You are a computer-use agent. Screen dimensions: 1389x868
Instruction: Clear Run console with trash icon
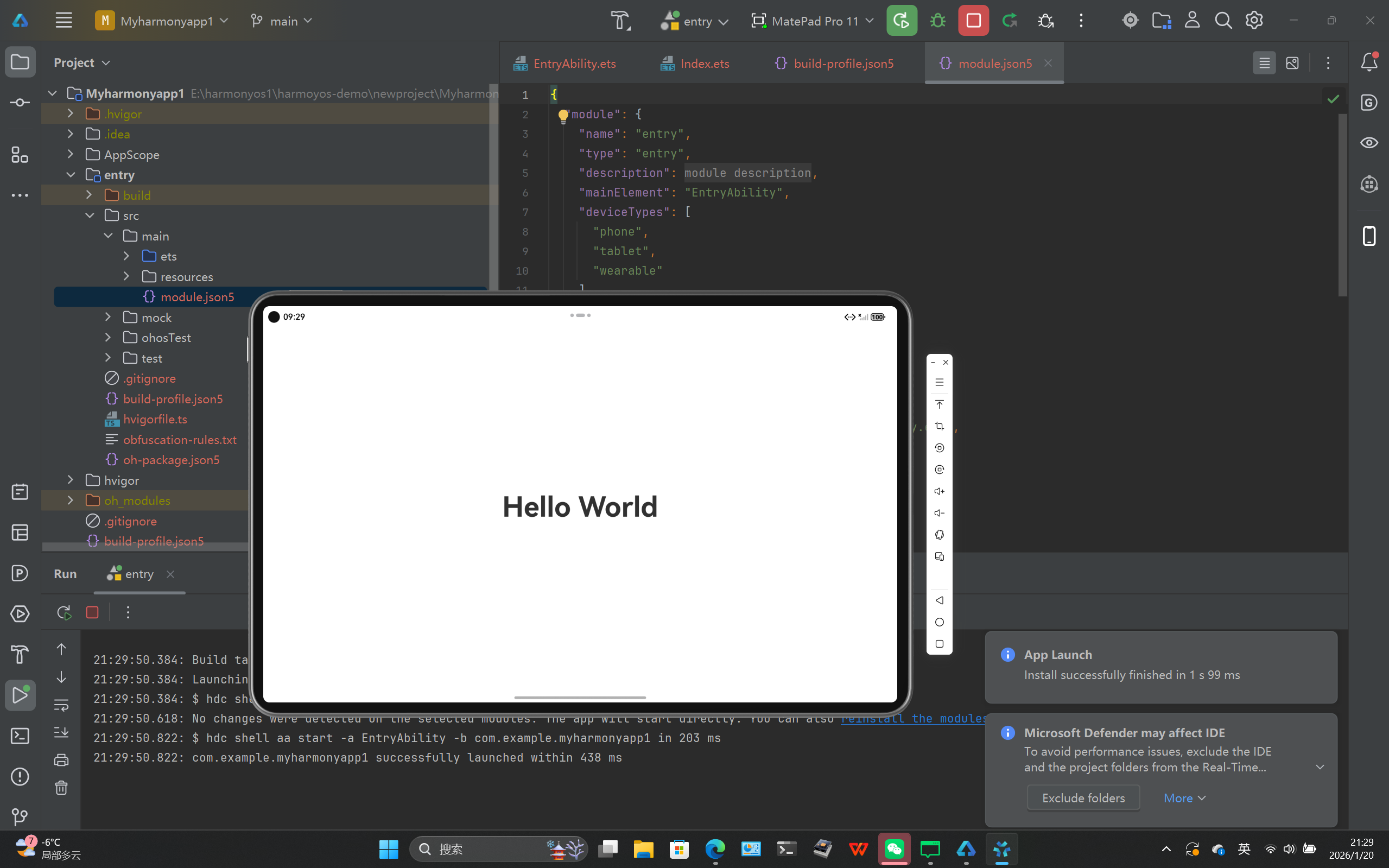(61, 788)
